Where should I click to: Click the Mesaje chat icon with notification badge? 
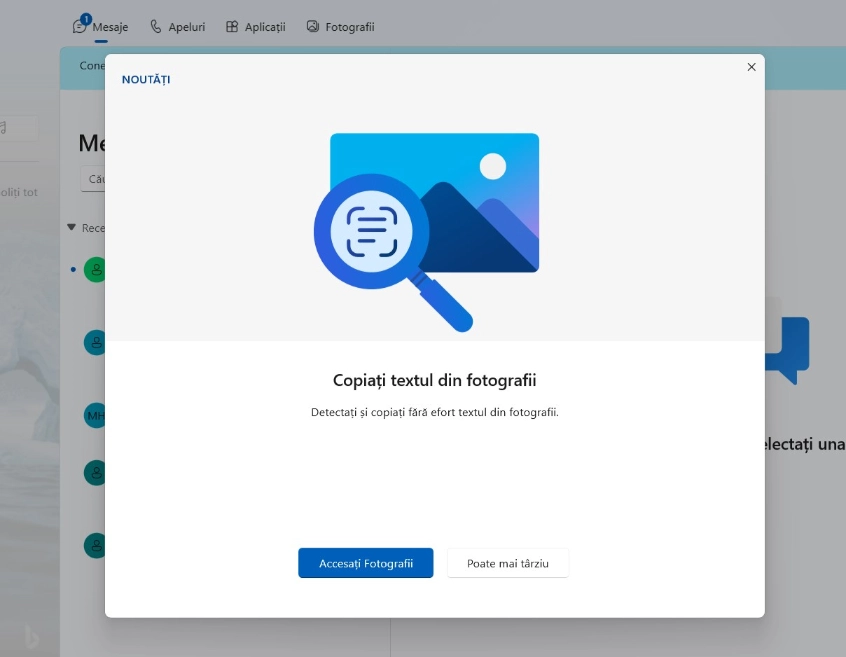click(x=80, y=26)
